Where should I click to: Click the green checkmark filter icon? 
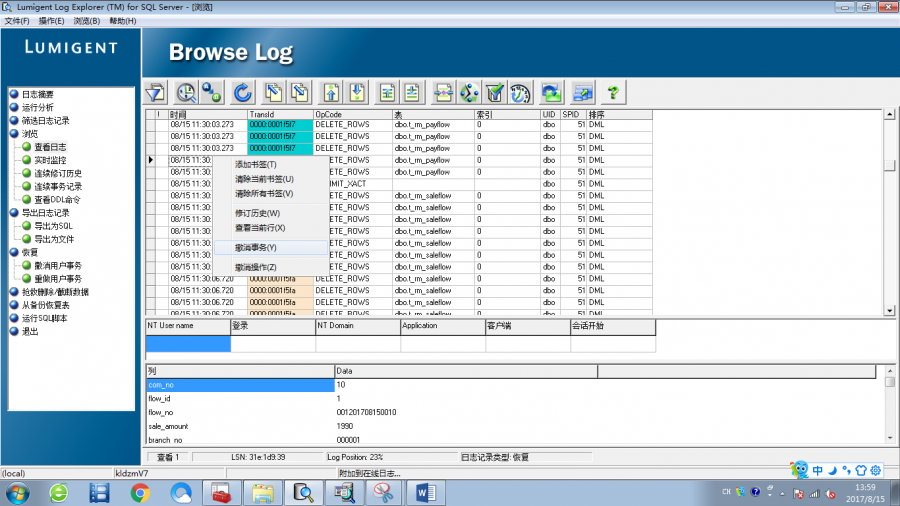pos(494,92)
